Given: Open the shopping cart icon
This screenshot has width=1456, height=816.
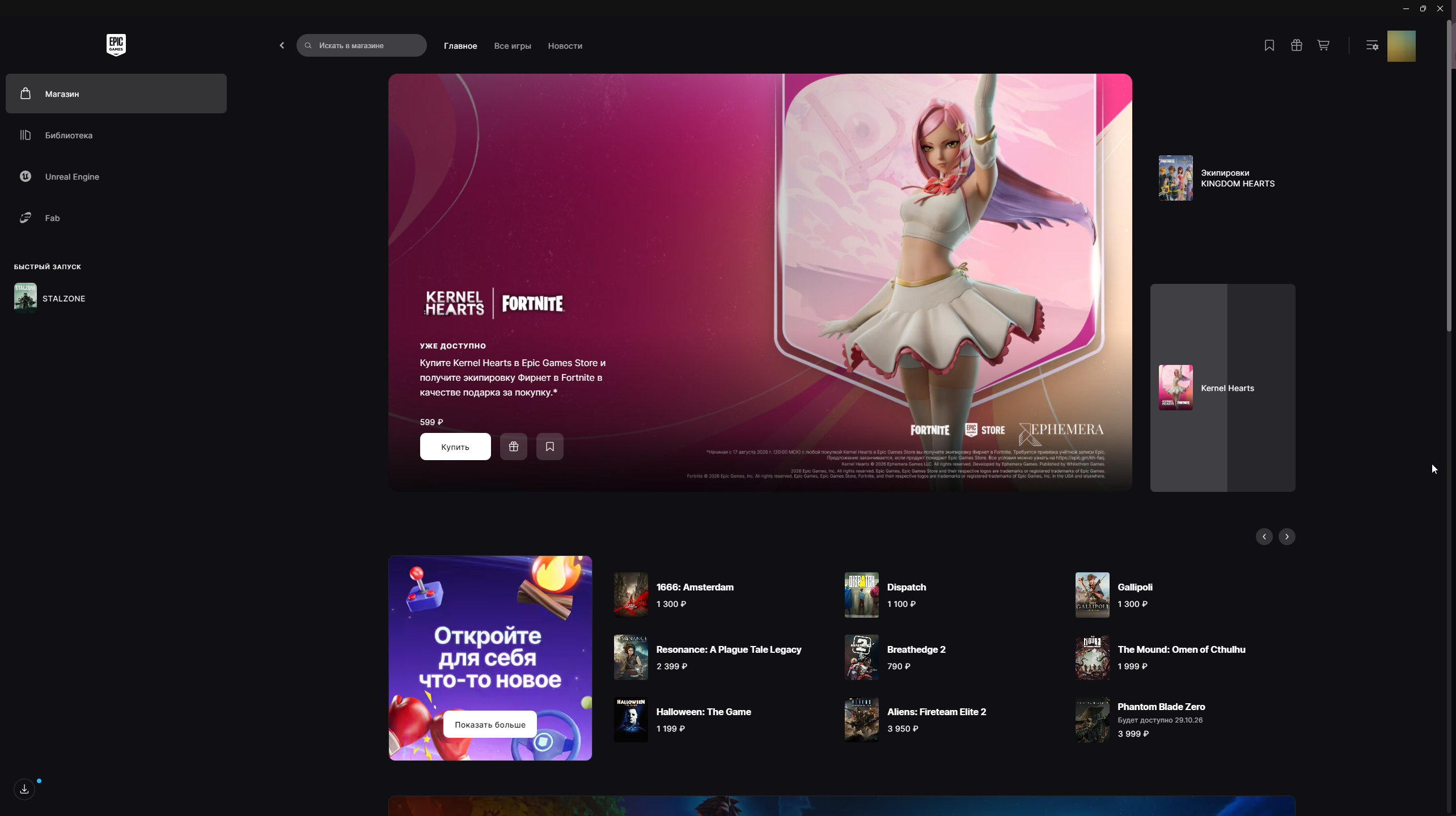Looking at the screenshot, I should [x=1323, y=45].
